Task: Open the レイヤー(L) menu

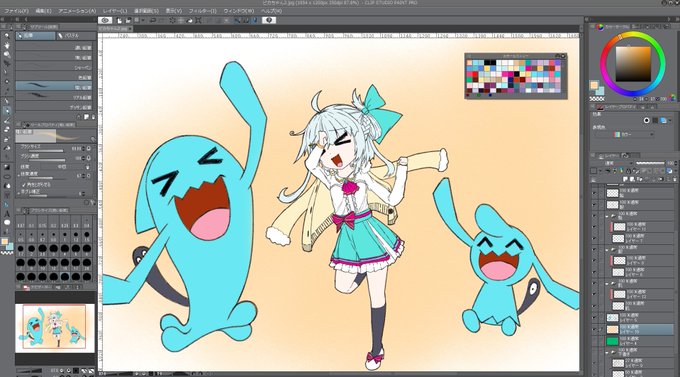Action: [115, 10]
